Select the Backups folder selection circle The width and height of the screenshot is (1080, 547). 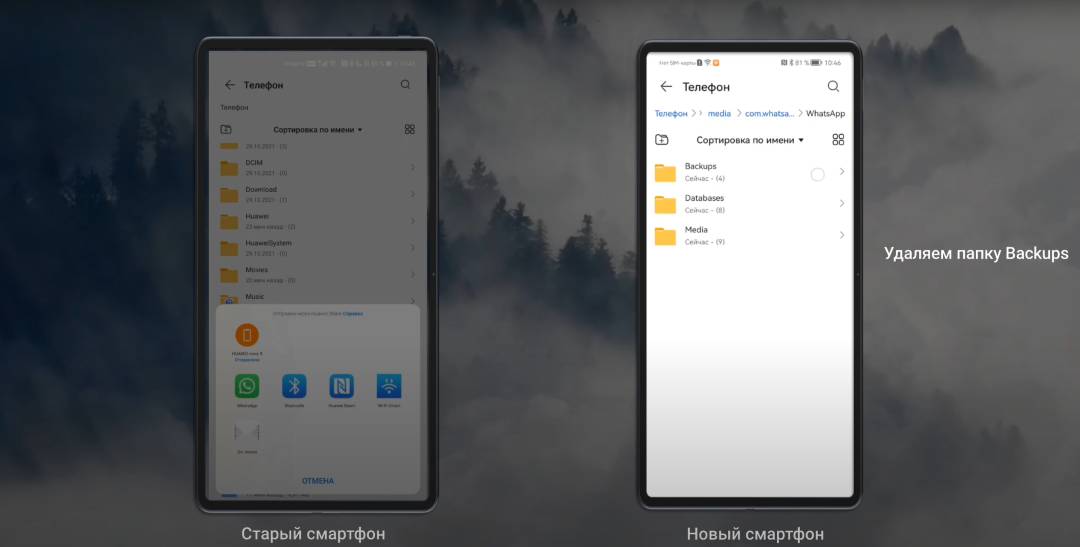[x=817, y=174]
